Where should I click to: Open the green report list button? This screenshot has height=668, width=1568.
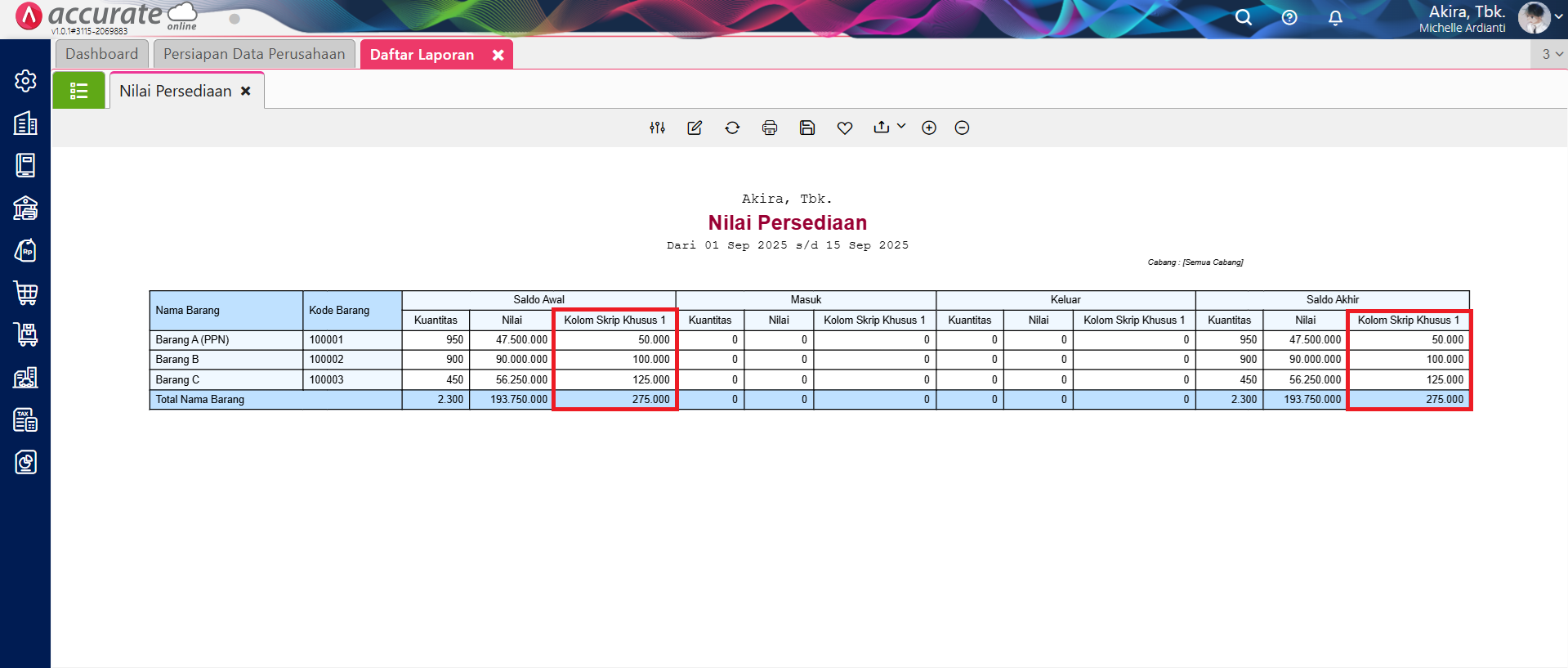pos(78,91)
